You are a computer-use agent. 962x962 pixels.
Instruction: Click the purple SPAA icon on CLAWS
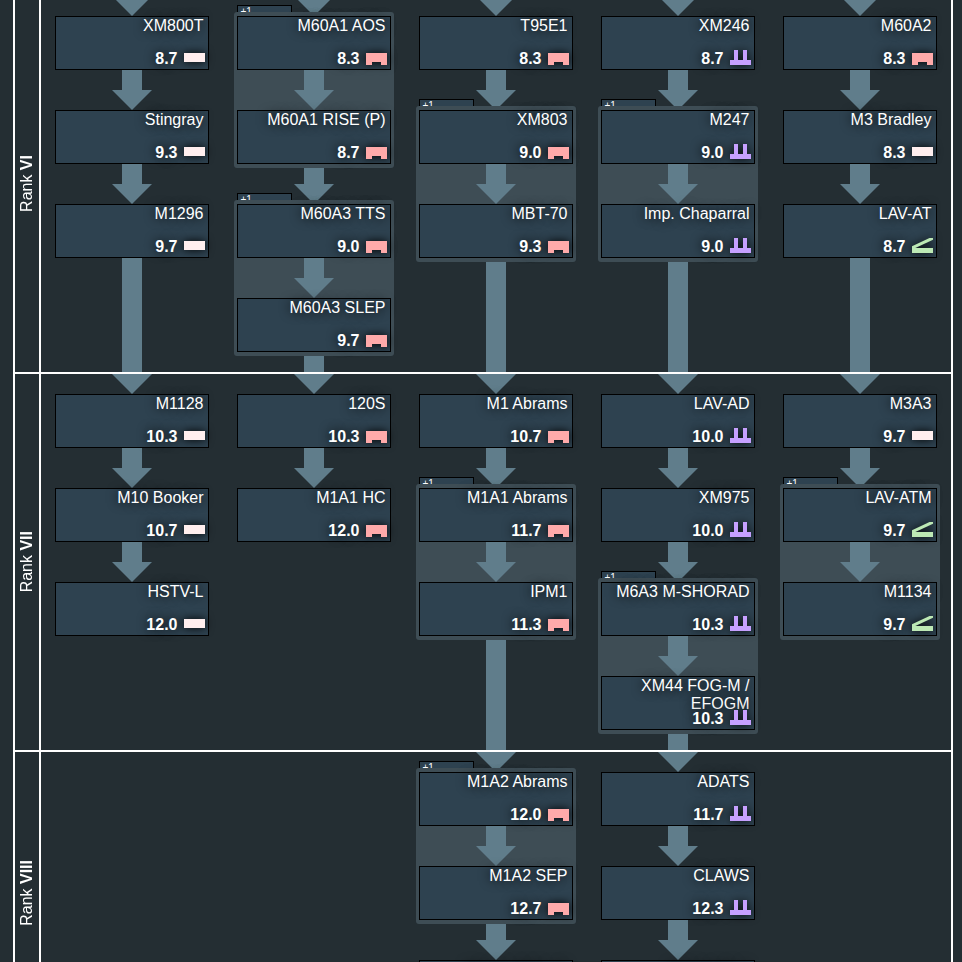740,909
